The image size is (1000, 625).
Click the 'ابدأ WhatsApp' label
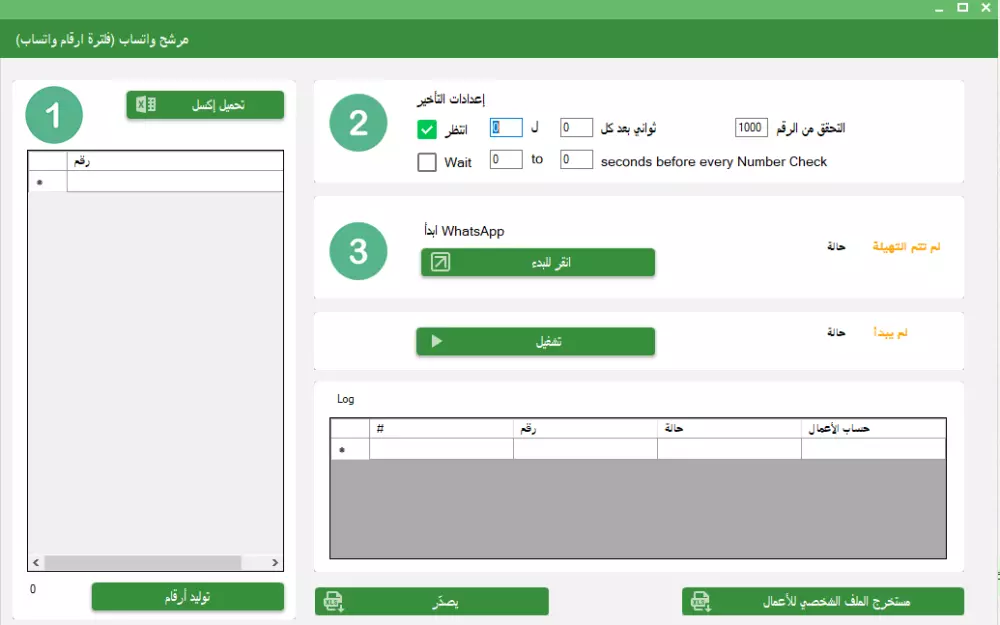[464, 231]
